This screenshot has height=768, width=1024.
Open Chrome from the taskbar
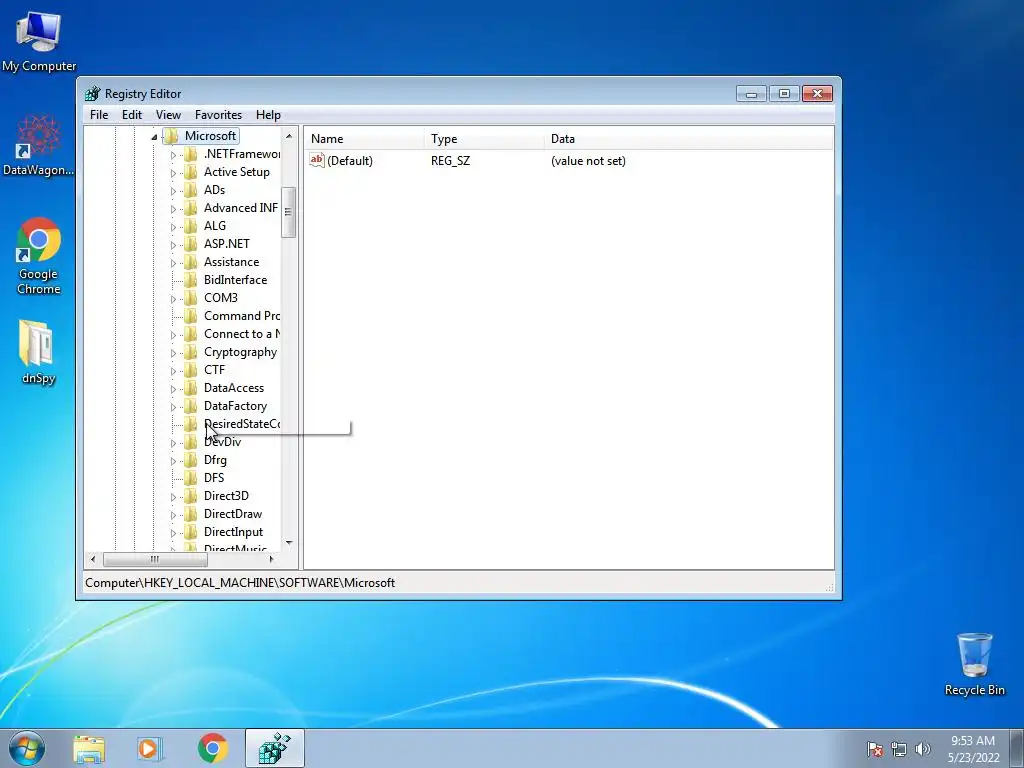point(213,748)
